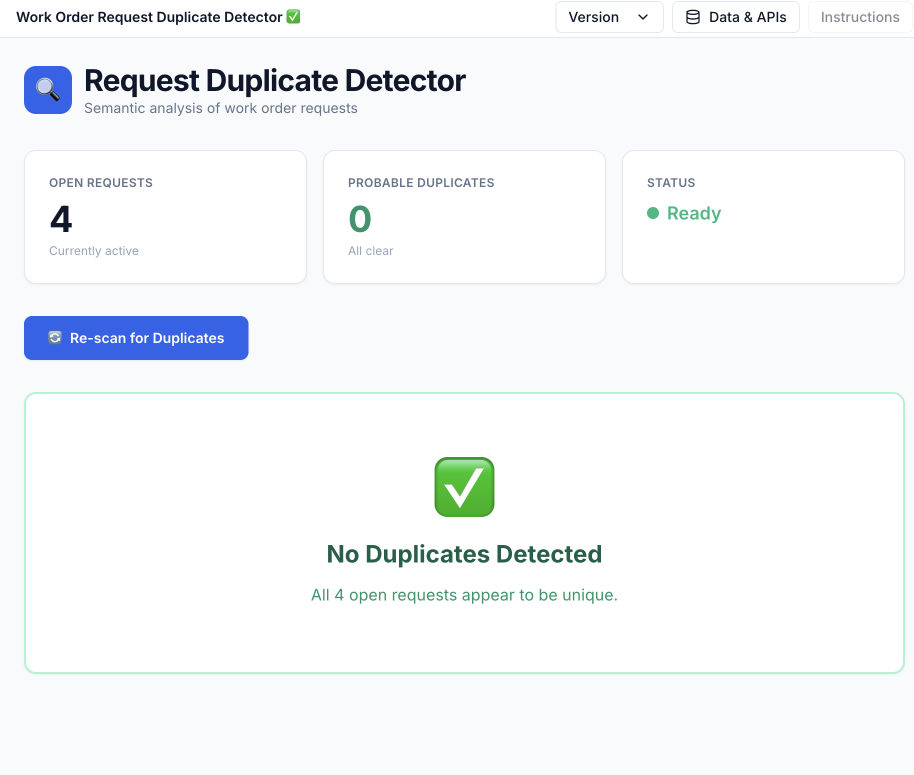Screen dimensions: 914x775
Task: Click the 'Currently active' caption
Action: [x=94, y=251]
